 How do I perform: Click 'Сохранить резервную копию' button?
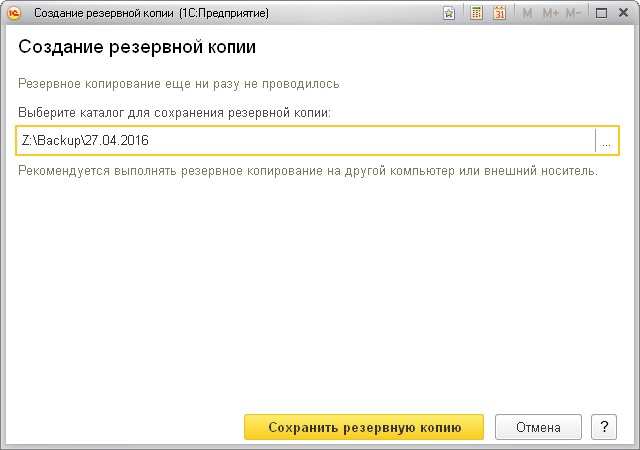coord(364,427)
